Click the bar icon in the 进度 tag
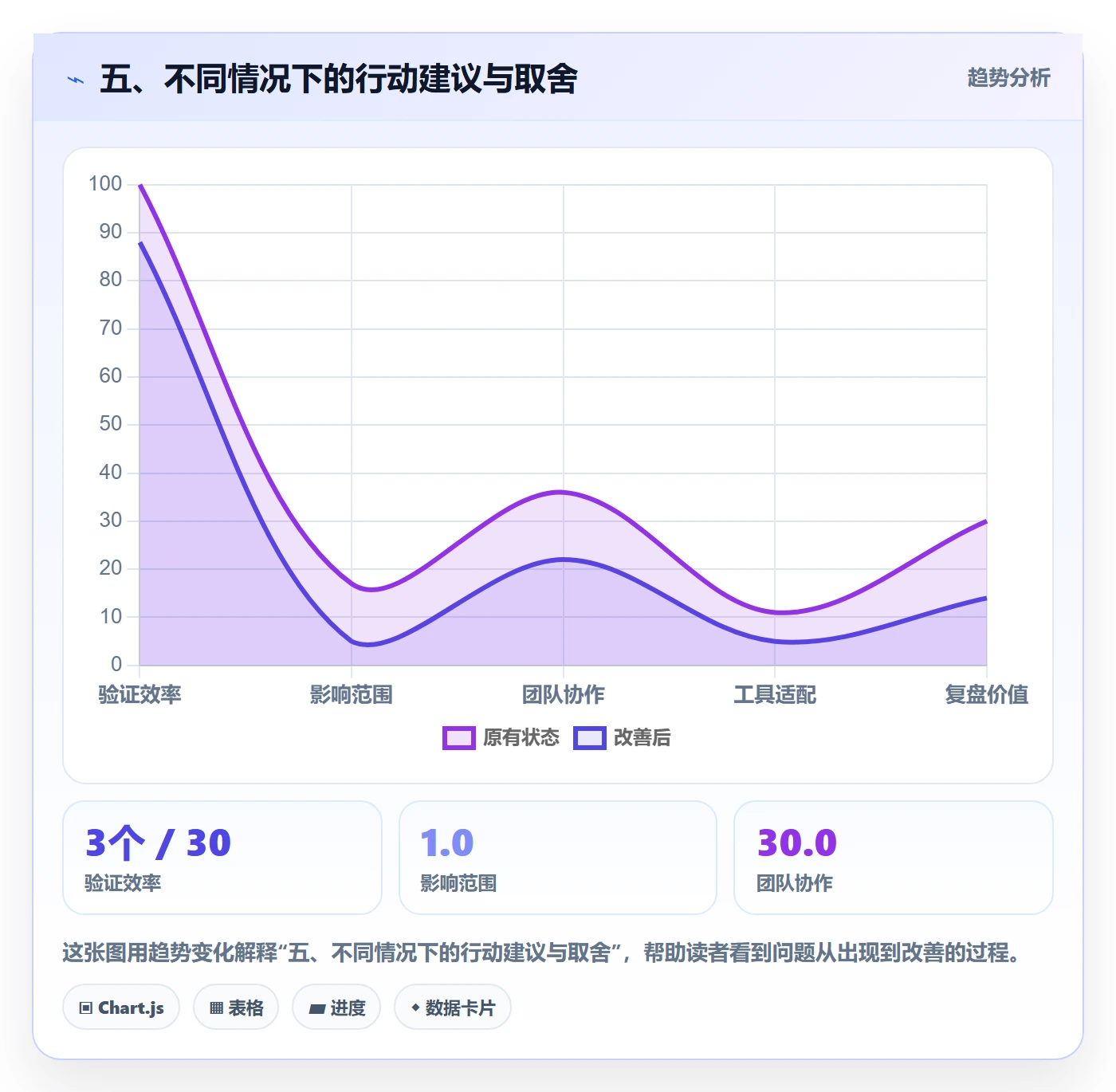 pyautogui.click(x=316, y=1008)
